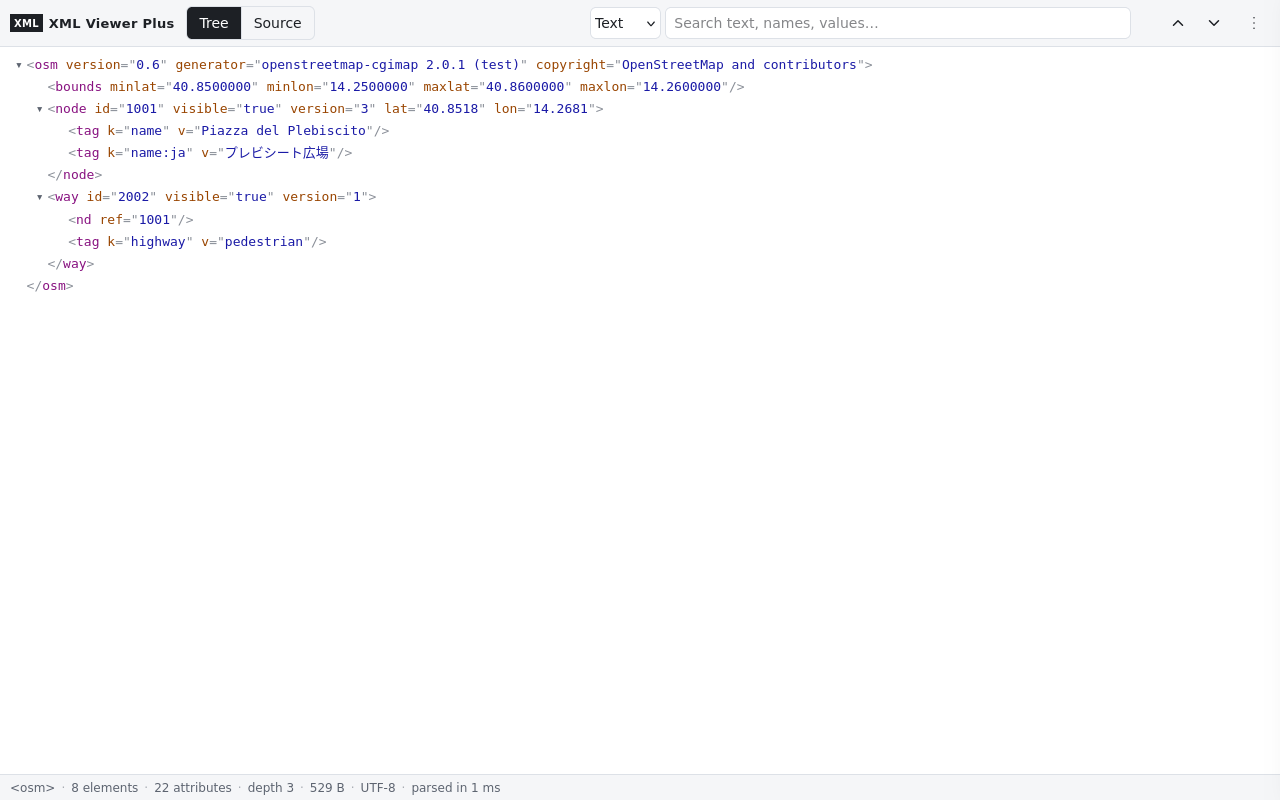Open the Text search mode dropdown
The width and height of the screenshot is (1280, 800).
tap(625, 23)
